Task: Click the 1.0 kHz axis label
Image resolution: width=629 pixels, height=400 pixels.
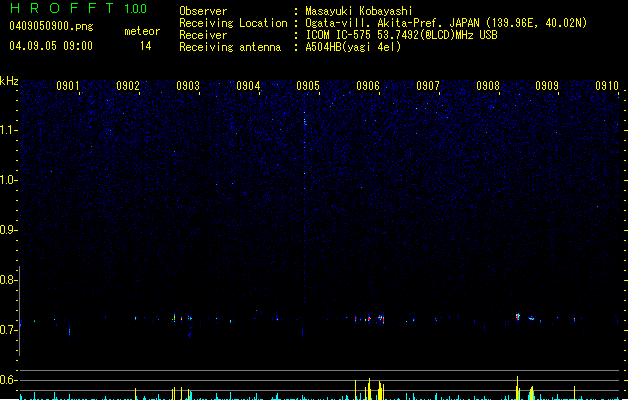Action: pyautogui.click(x=8, y=180)
